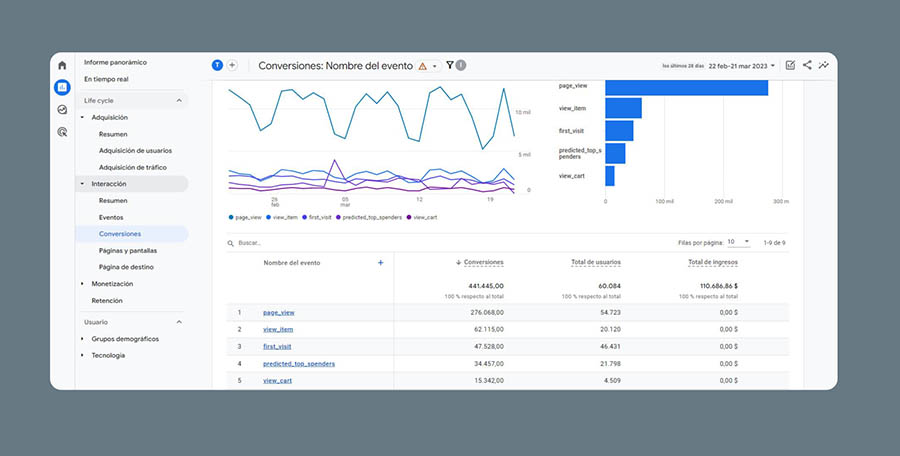Open the rows per page dropdown
This screenshot has height=456, width=900.
point(738,242)
